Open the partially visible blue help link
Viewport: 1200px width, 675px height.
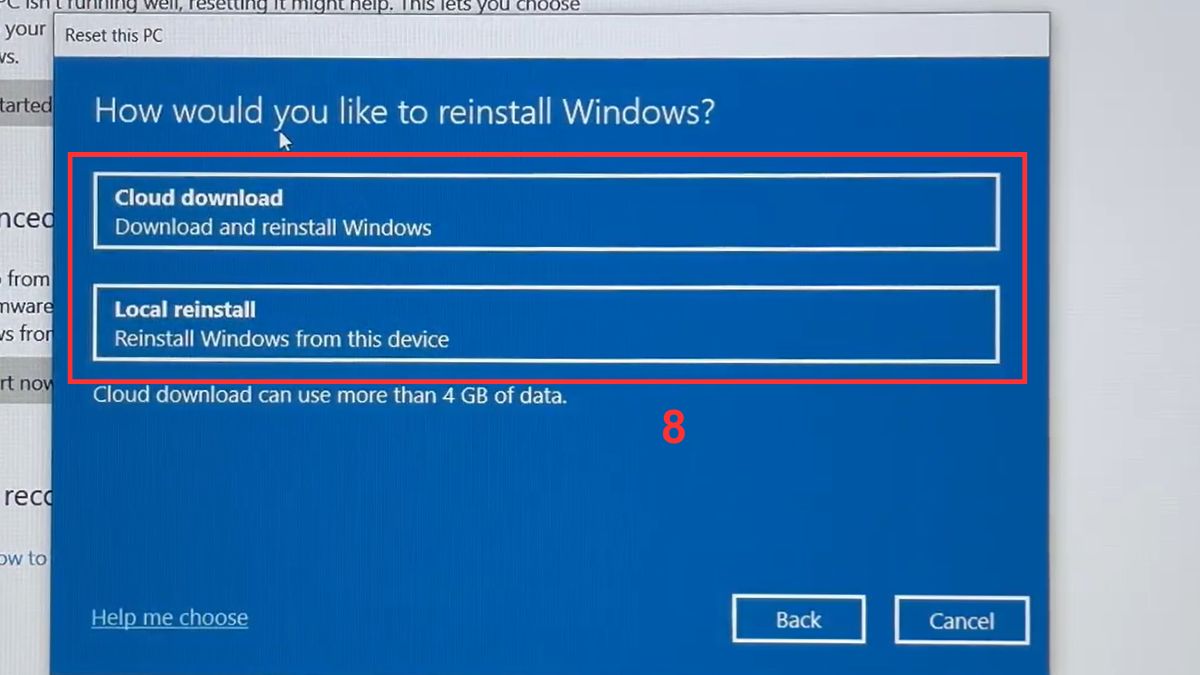(x=22, y=558)
